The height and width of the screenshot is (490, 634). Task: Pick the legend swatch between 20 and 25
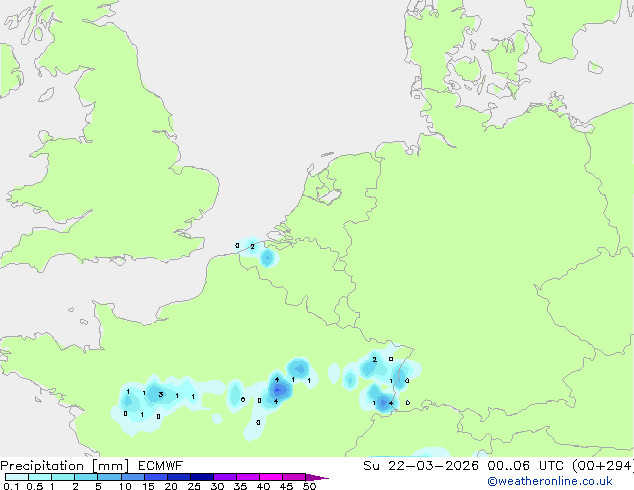(179, 477)
